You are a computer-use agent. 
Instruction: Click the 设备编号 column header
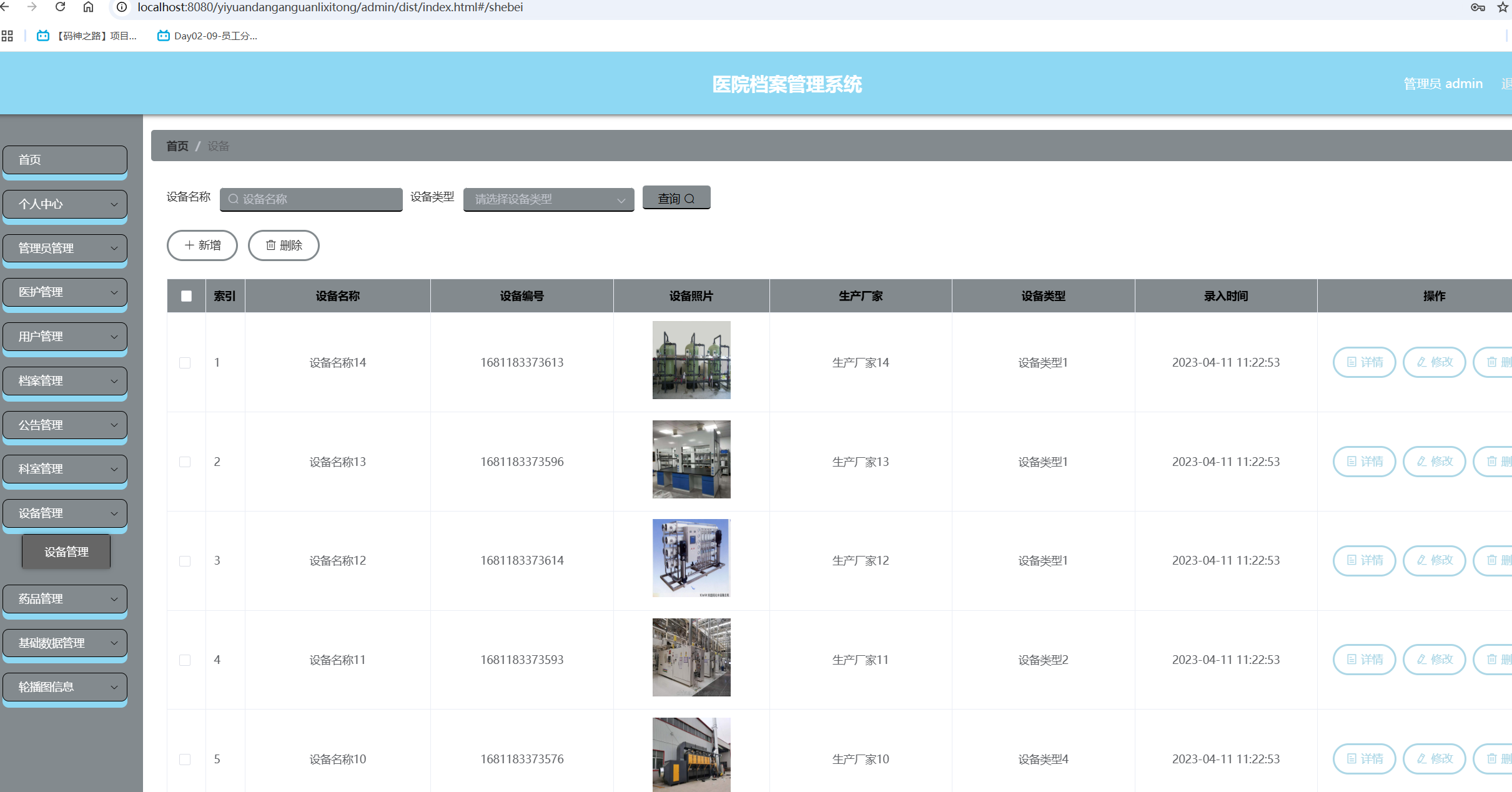point(522,296)
